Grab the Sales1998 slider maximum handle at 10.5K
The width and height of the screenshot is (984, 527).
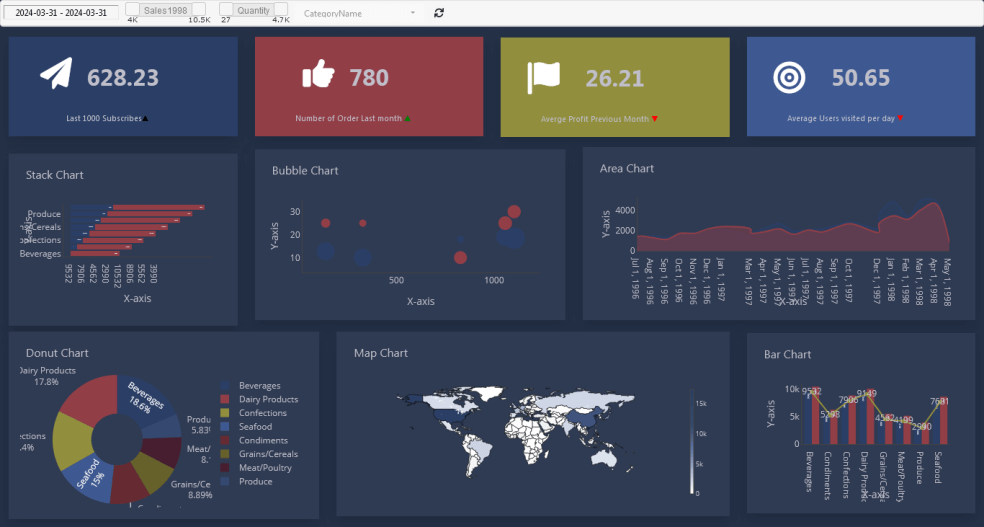199,9
